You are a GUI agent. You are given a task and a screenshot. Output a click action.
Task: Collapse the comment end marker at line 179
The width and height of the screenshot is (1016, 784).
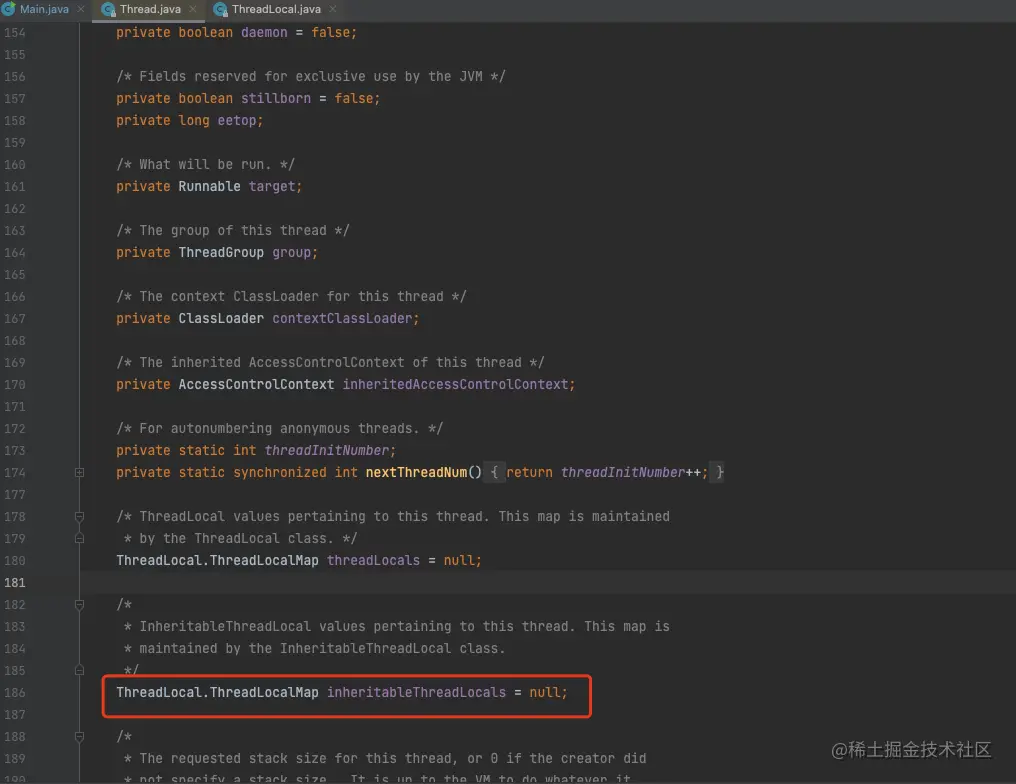[x=79, y=538]
